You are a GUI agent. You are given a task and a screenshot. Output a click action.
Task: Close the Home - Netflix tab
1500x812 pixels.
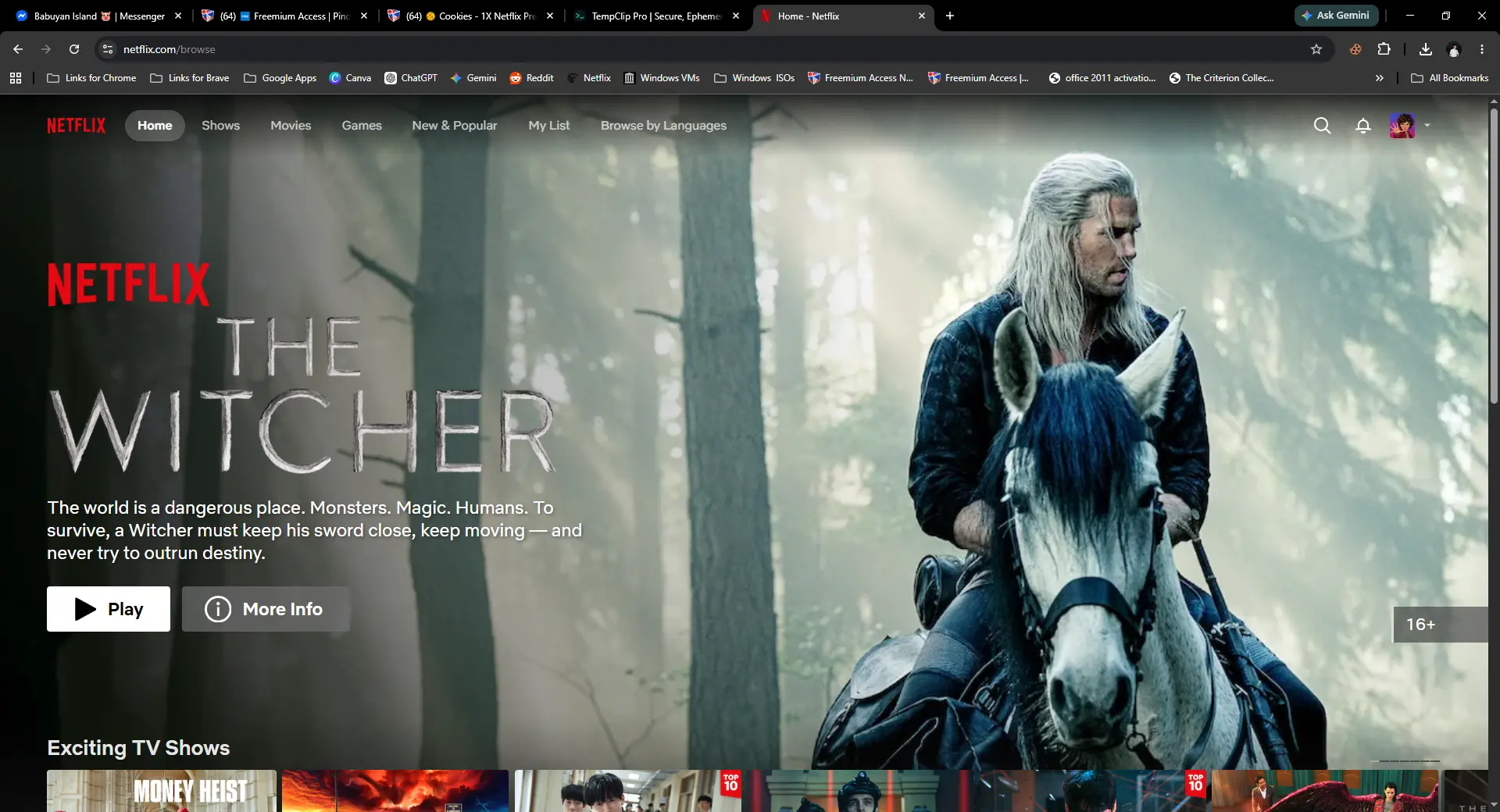[x=922, y=16]
